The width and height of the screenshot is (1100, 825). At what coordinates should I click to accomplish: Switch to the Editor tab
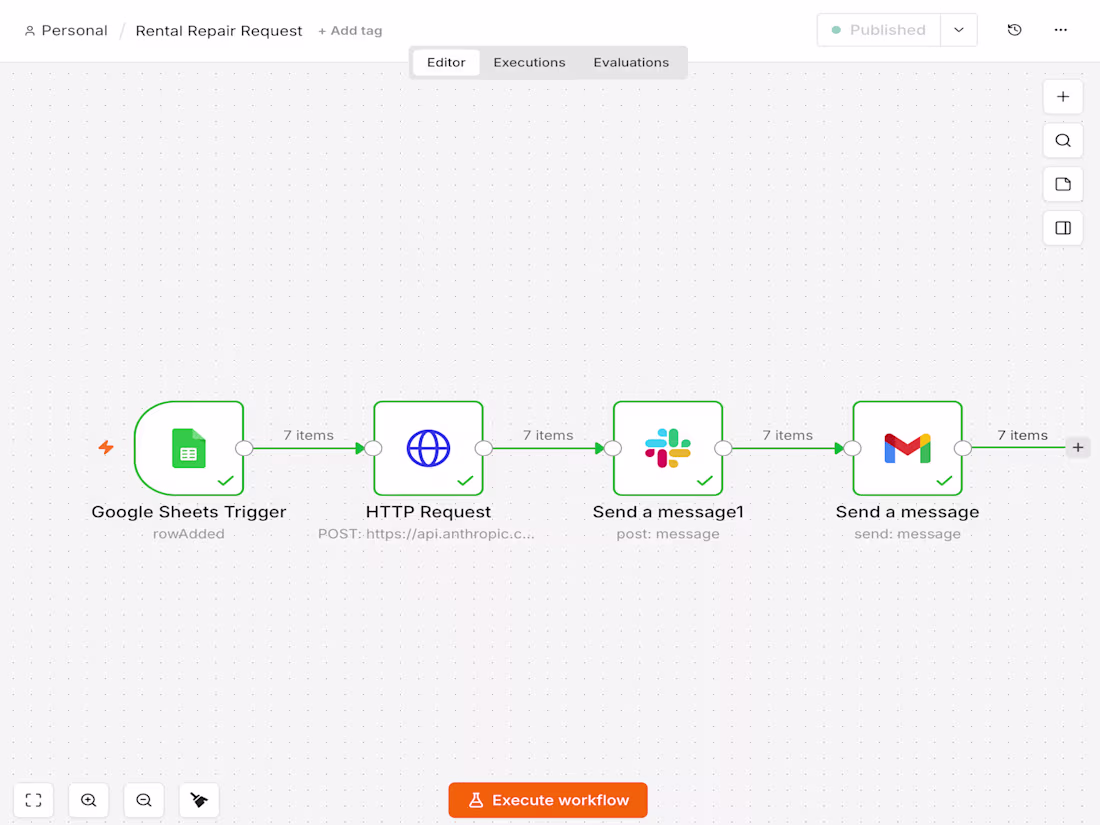(446, 62)
